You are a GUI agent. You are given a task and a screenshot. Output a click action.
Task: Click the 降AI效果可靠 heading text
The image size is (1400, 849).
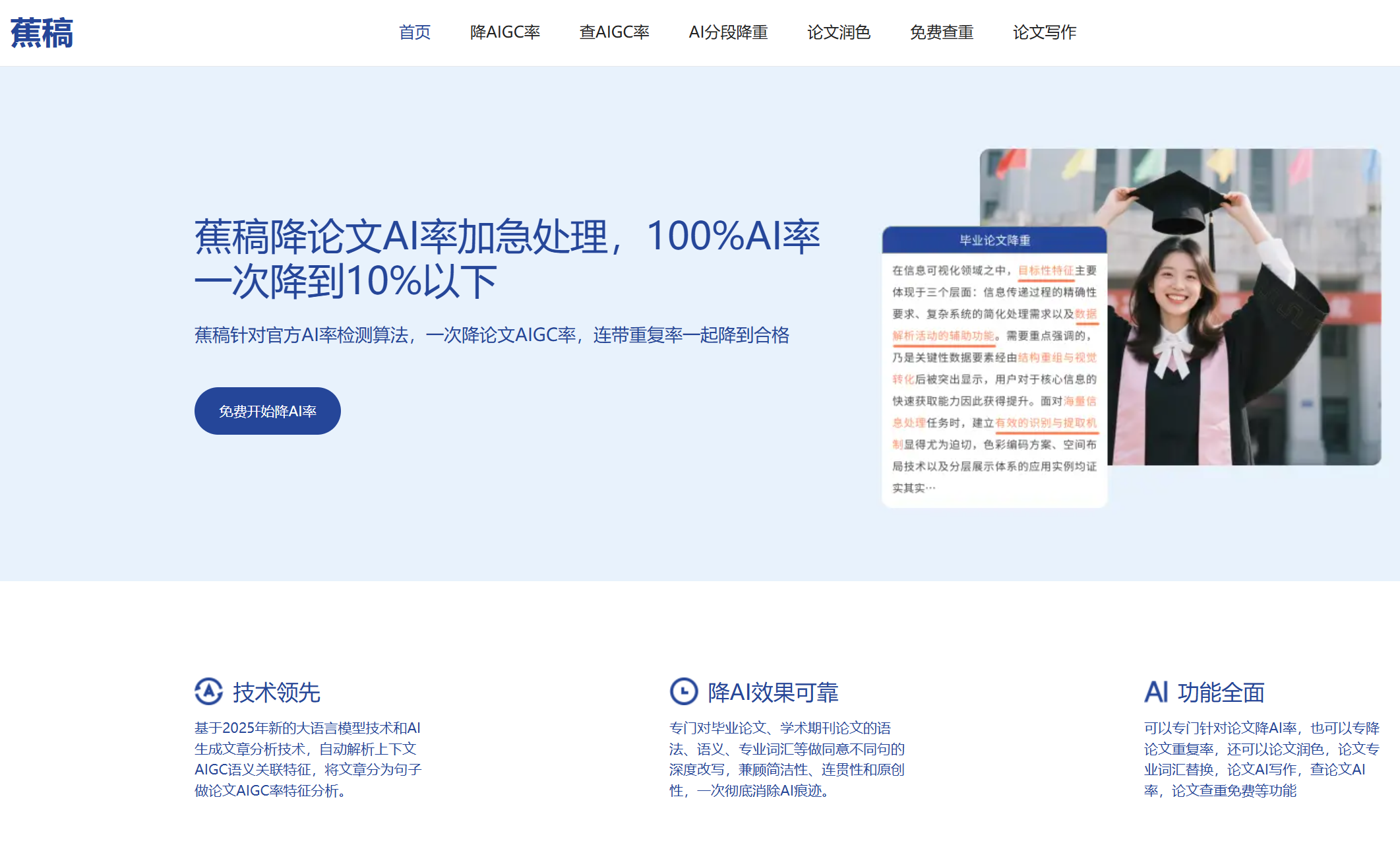772,692
